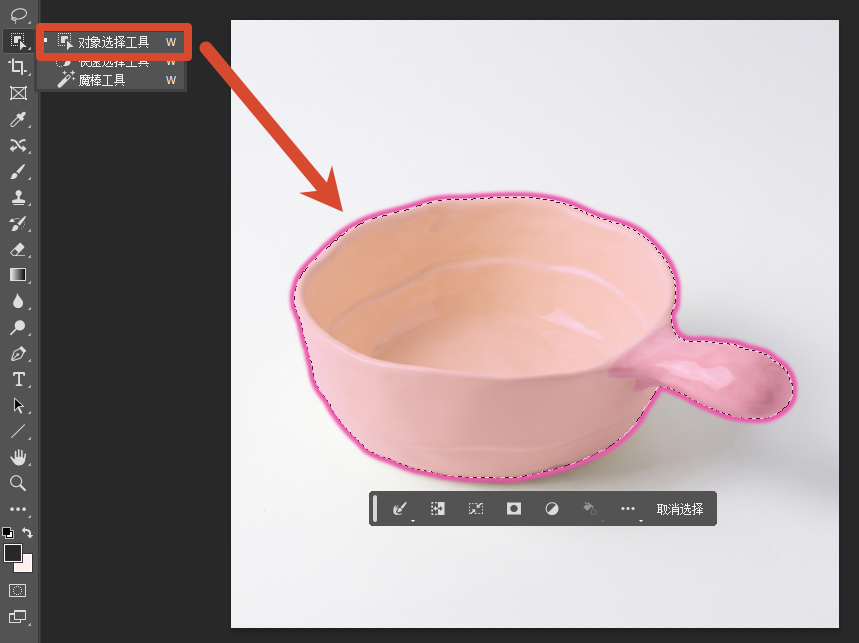Image resolution: width=859 pixels, height=643 pixels.
Task: Open the Edit Toolbar three-dots icon
Action: [x=18, y=509]
